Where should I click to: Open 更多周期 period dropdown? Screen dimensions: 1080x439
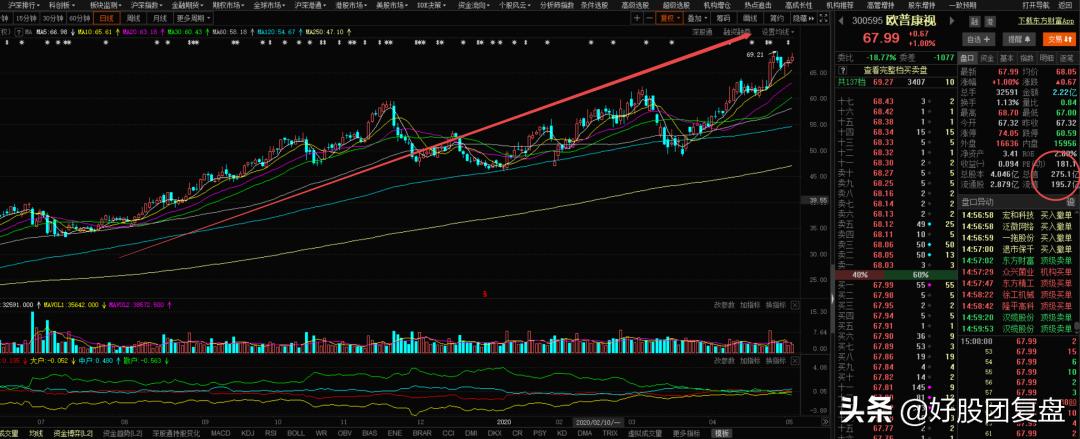pyautogui.click(x=194, y=19)
